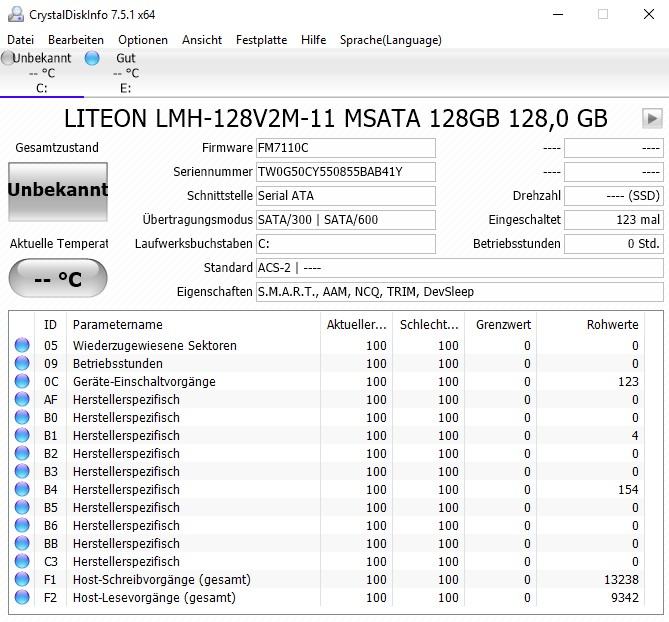669x622 pixels.
Task: Click the status orb of row 0C
Action: (x=22, y=381)
